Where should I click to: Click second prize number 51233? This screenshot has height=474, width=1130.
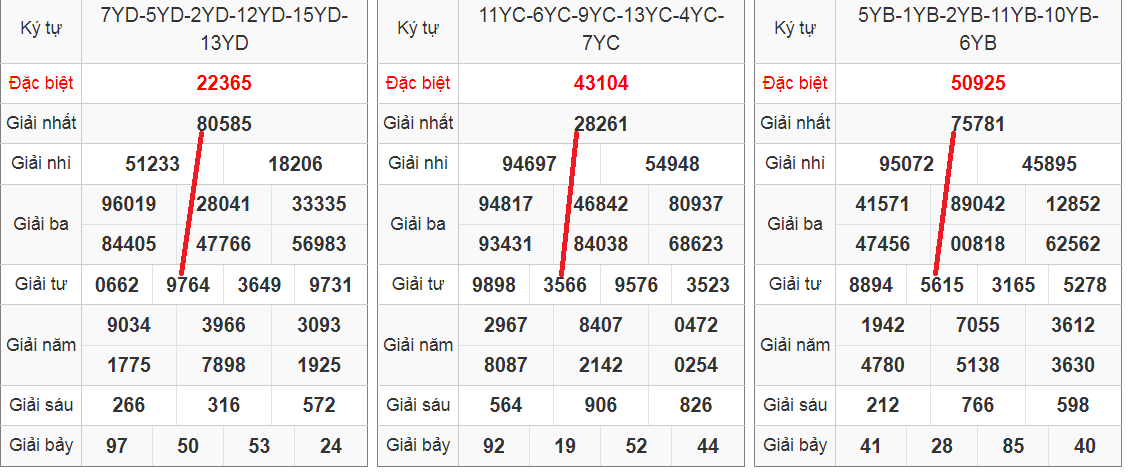[152, 165]
